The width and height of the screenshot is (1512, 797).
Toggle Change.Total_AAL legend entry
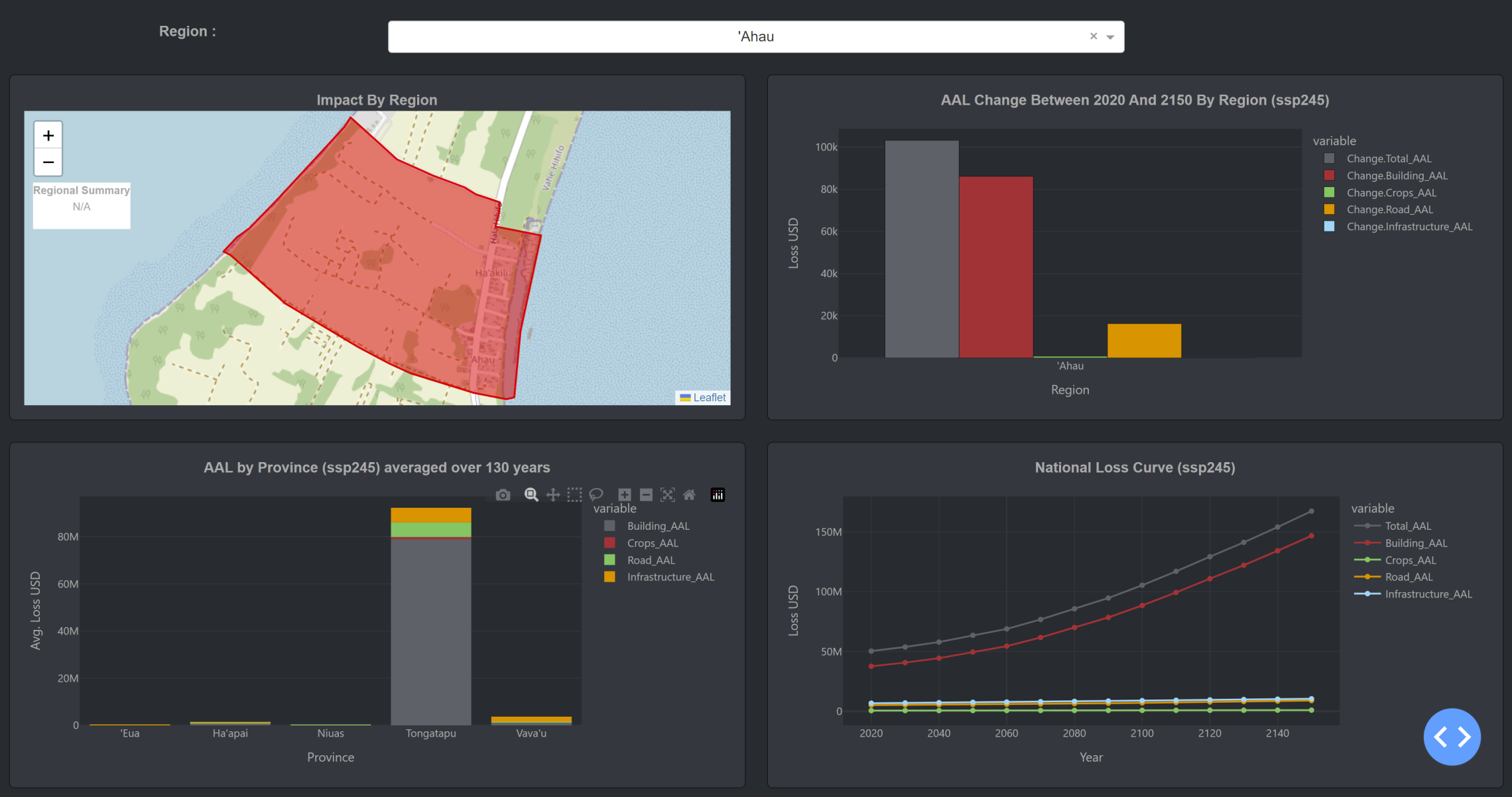pos(1378,158)
